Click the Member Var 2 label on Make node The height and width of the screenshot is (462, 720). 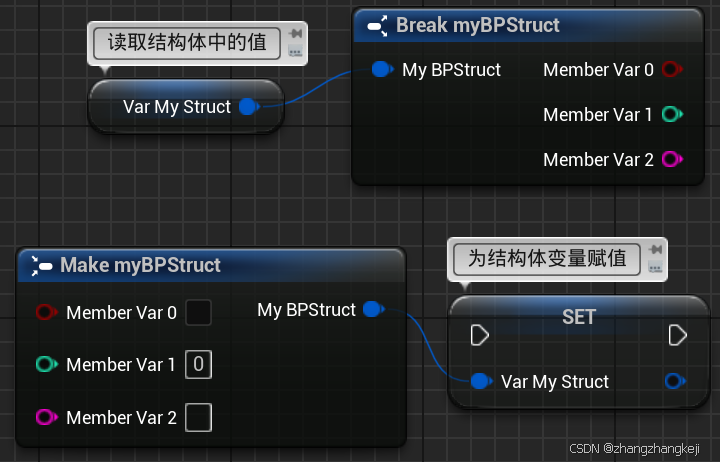click(x=121, y=418)
